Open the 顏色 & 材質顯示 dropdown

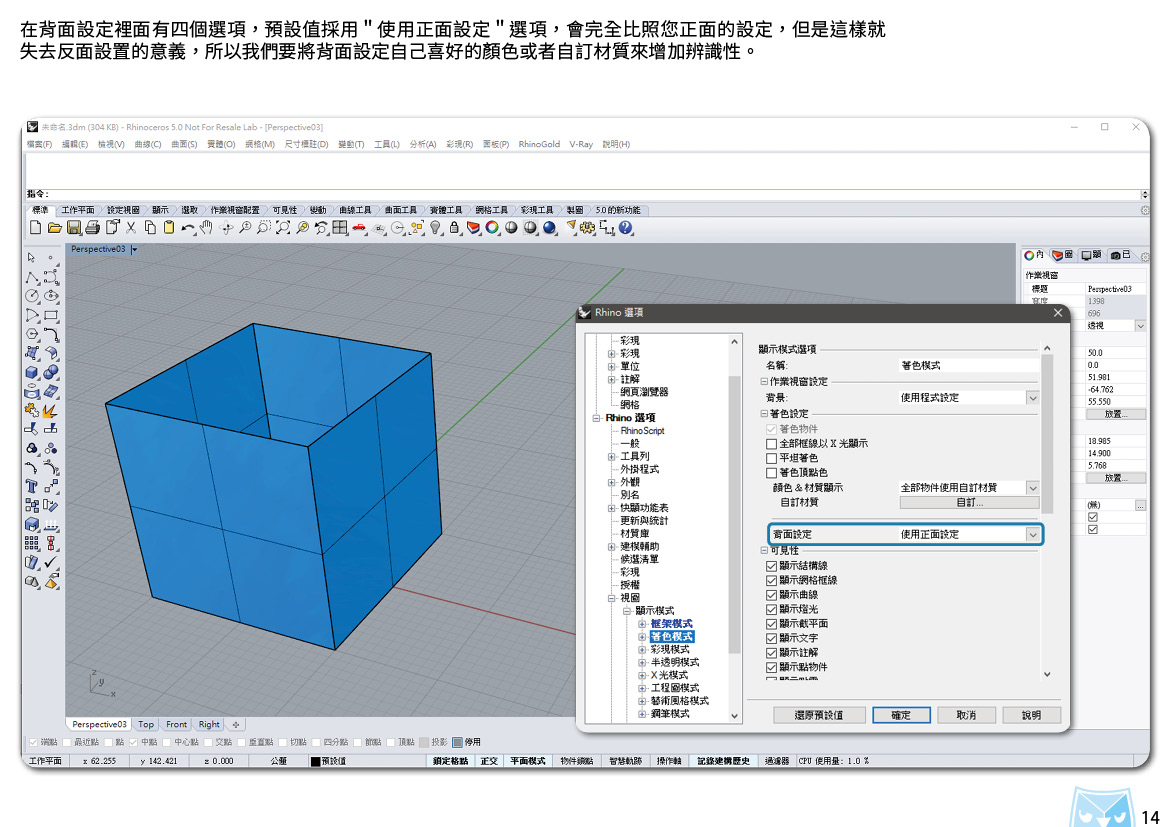(x=1032, y=487)
